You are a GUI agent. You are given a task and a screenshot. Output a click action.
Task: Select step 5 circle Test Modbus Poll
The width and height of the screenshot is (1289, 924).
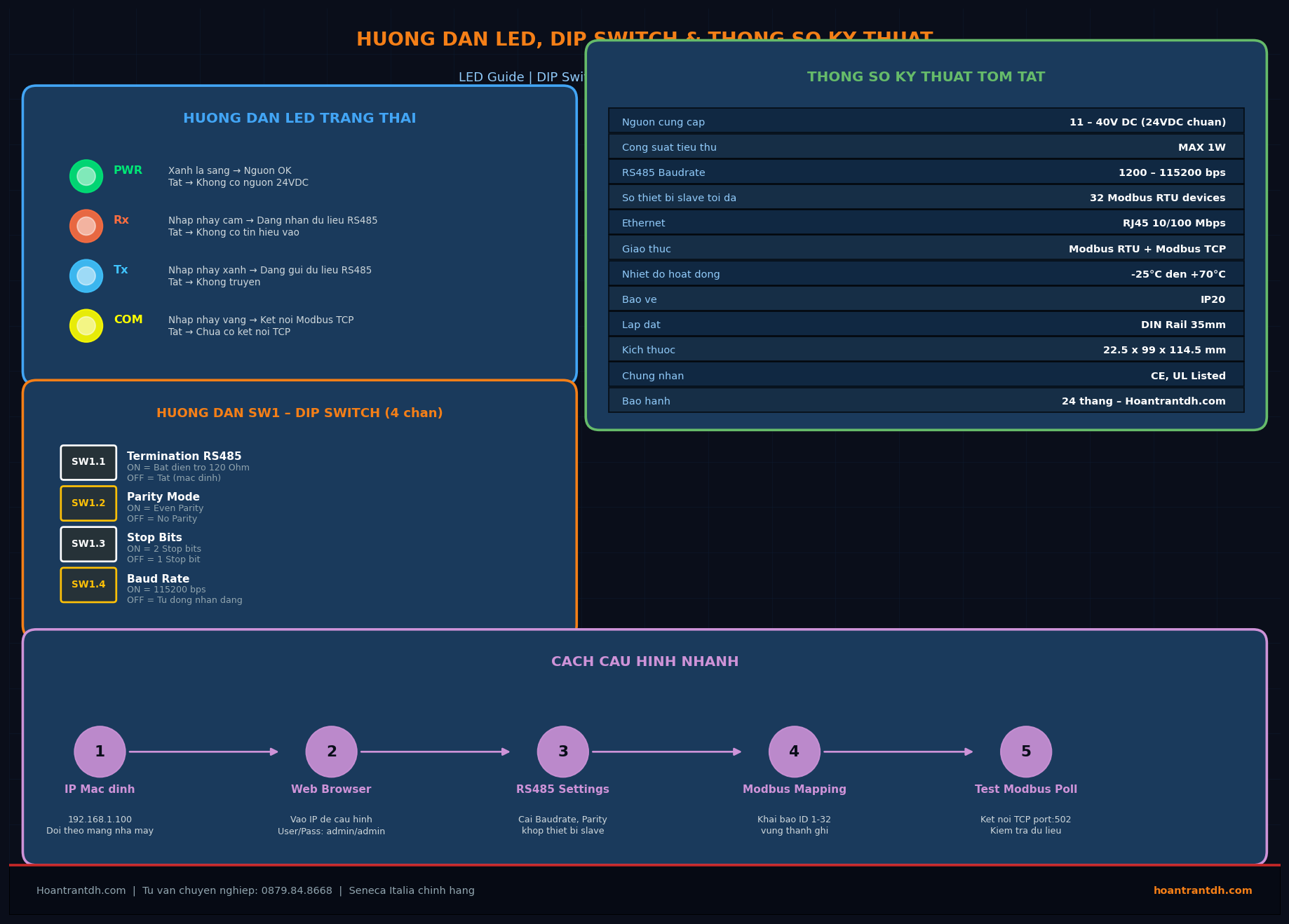pos(1025,752)
